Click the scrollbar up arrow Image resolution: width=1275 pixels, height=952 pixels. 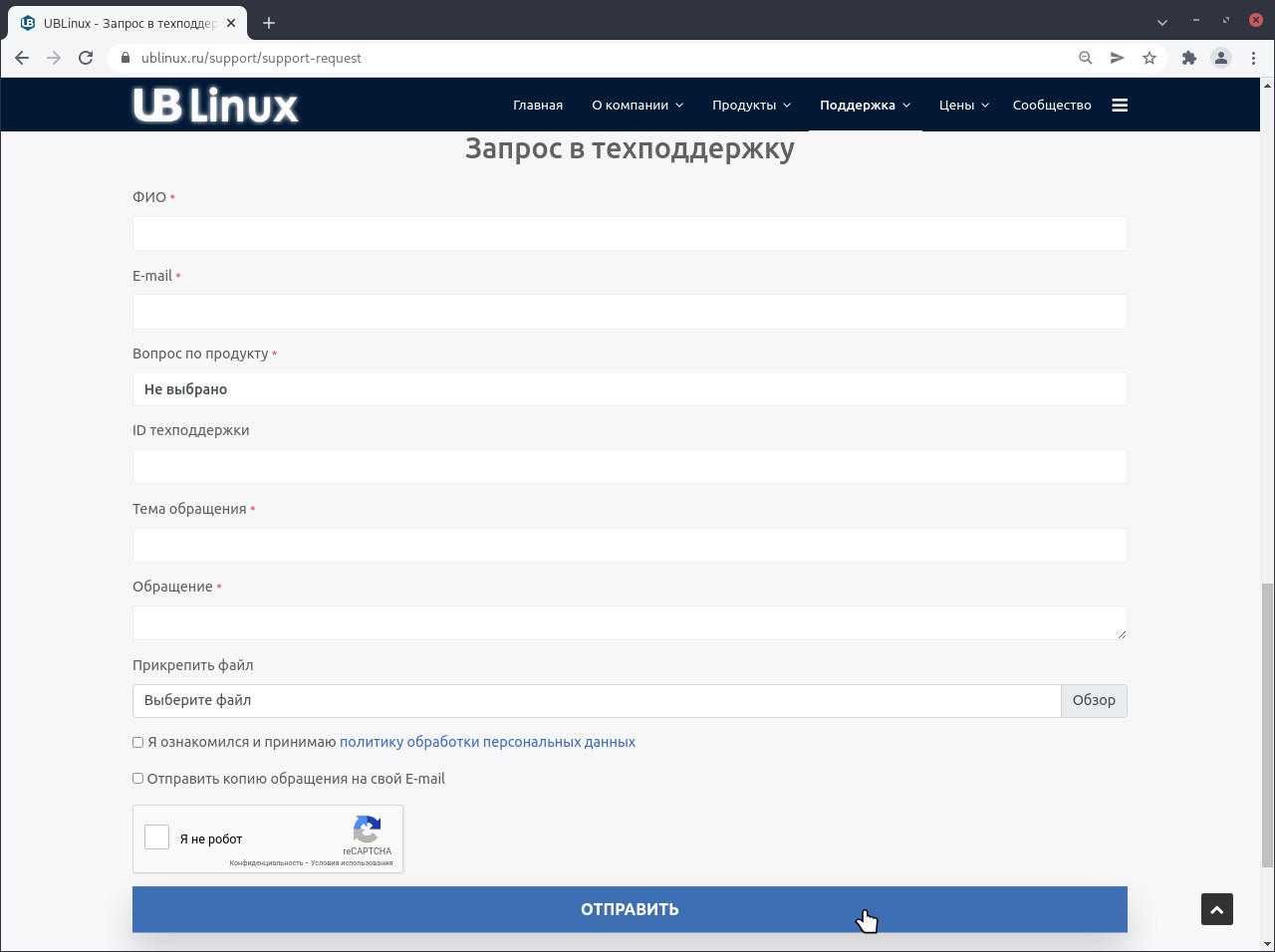point(1267,86)
